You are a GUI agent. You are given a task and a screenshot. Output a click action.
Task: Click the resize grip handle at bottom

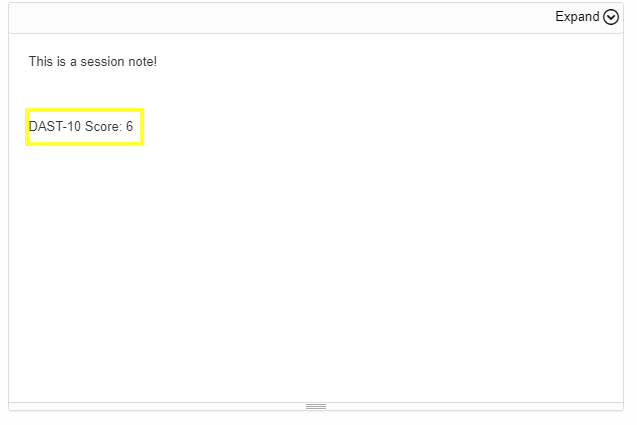point(316,406)
